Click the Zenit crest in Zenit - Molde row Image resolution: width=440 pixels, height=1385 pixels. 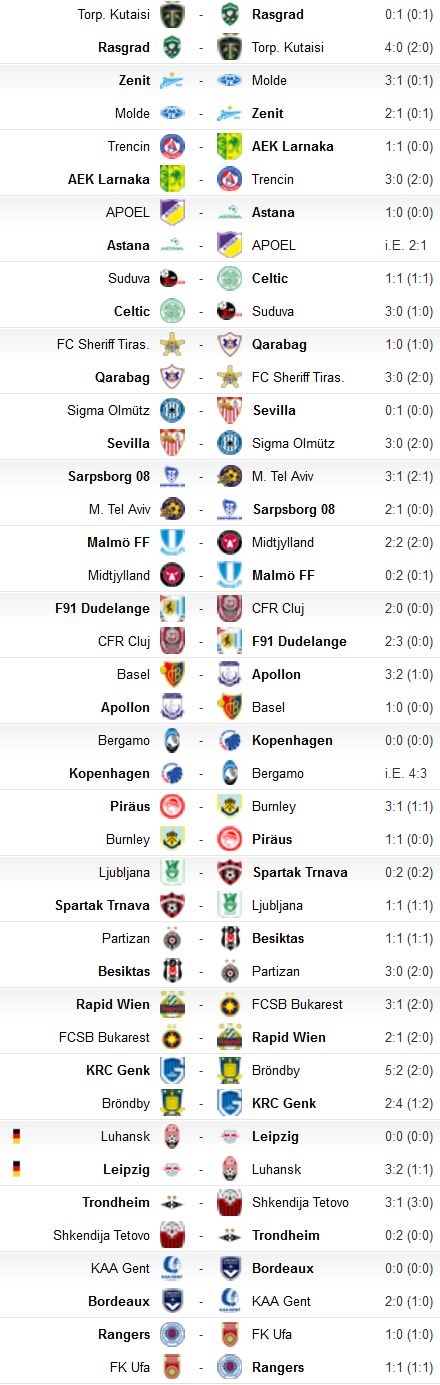[172, 80]
